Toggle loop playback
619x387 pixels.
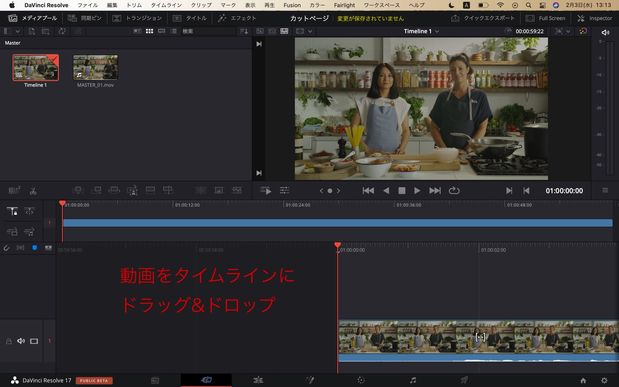click(x=454, y=191)
